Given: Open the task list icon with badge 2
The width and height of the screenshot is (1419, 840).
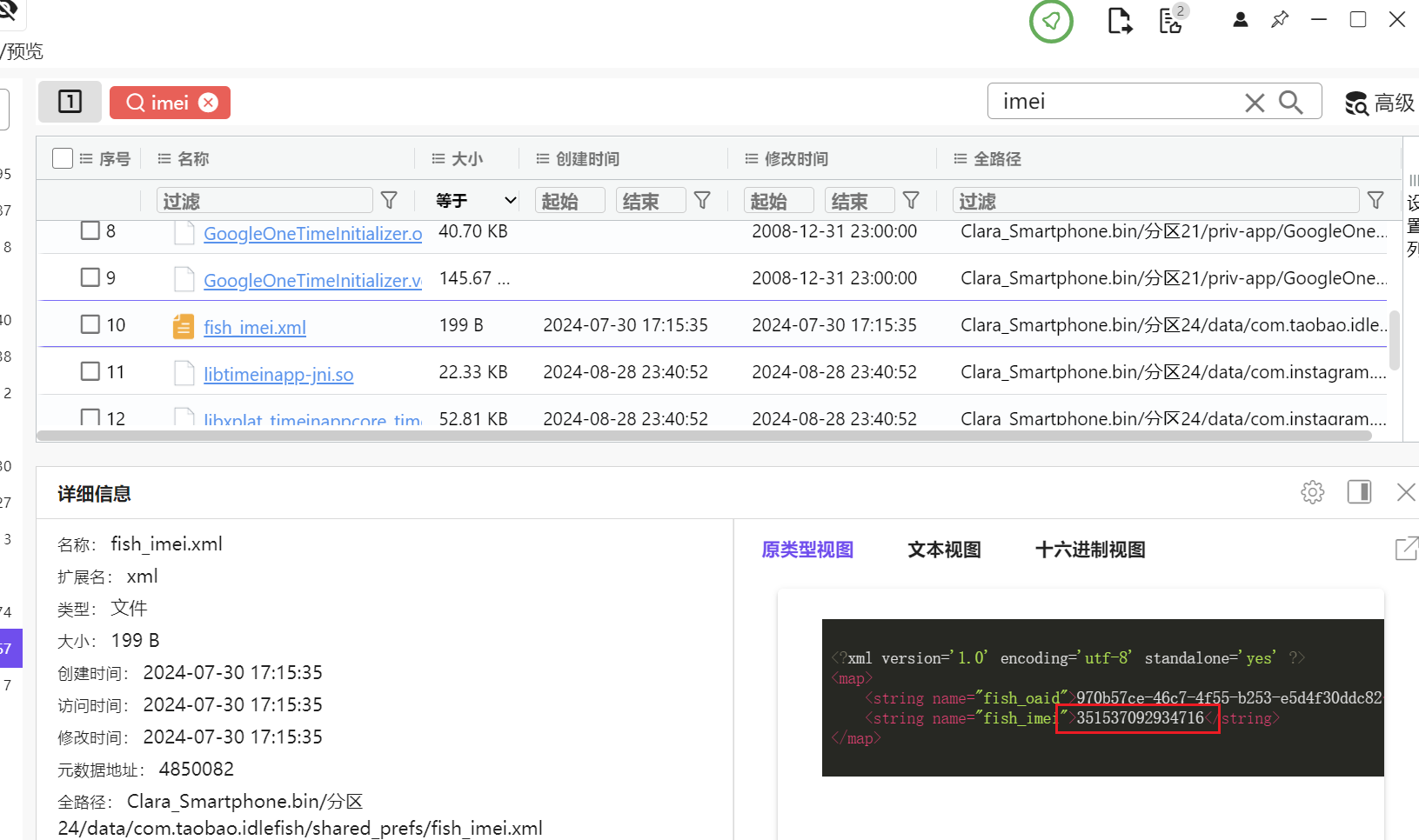Looking at the screenshot, I should pyautogui.click(x=1172, y=20).
